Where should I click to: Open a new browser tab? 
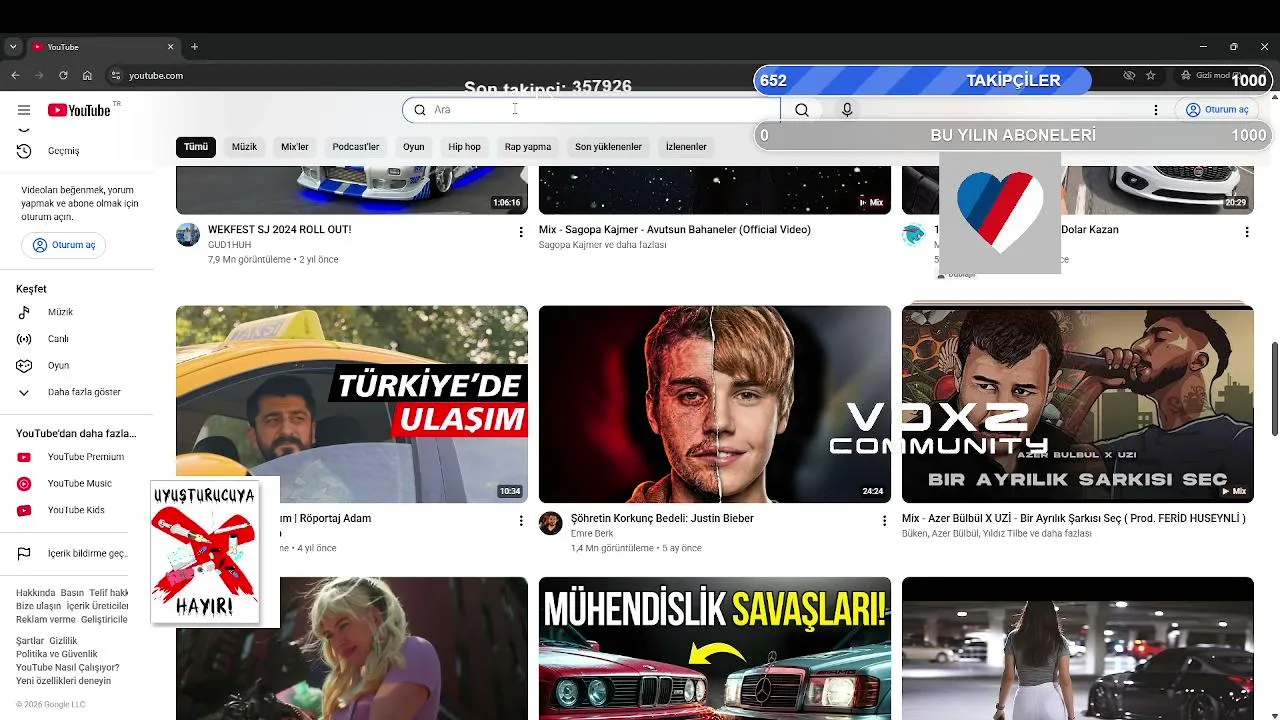coord(194,47)
